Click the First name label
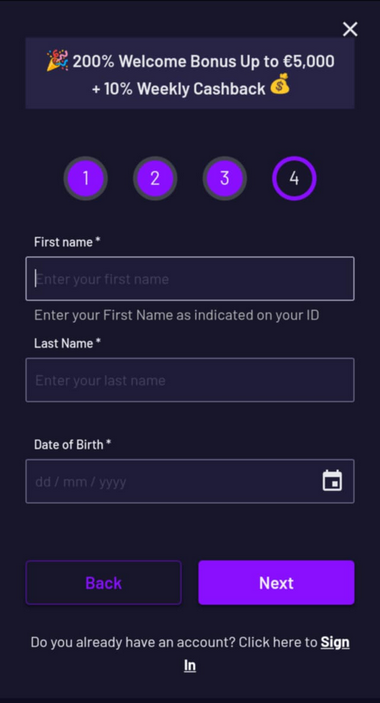380x703 pixels. [x=67, y=242]
